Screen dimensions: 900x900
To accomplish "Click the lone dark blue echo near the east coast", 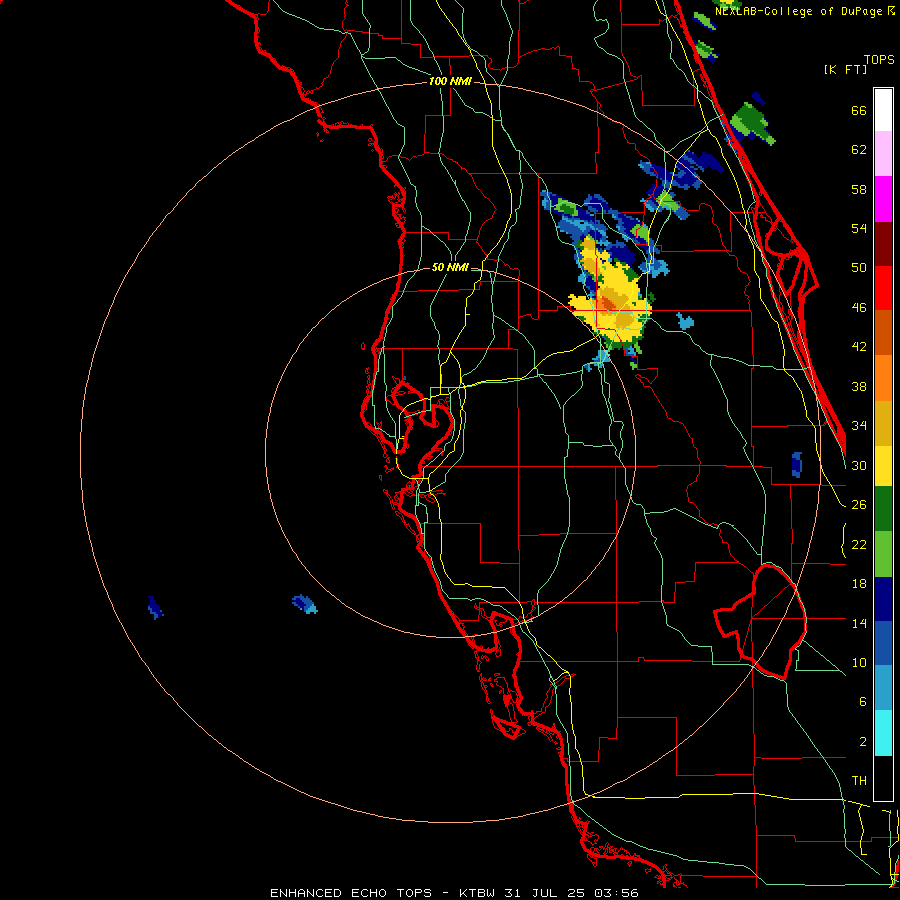I will 796,464.
